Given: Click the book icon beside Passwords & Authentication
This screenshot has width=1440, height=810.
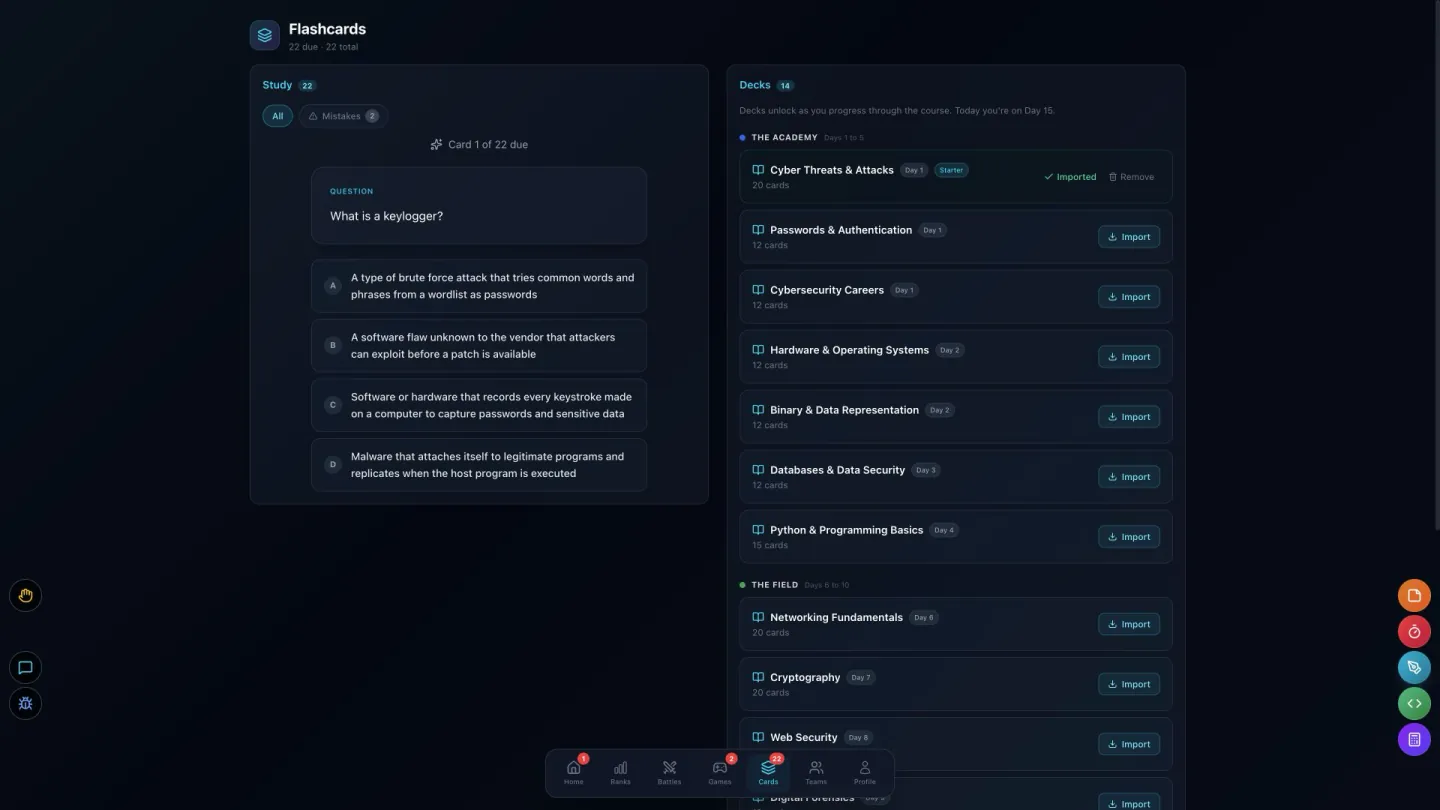Looking at the screenshot, I should tap(758, 230).
